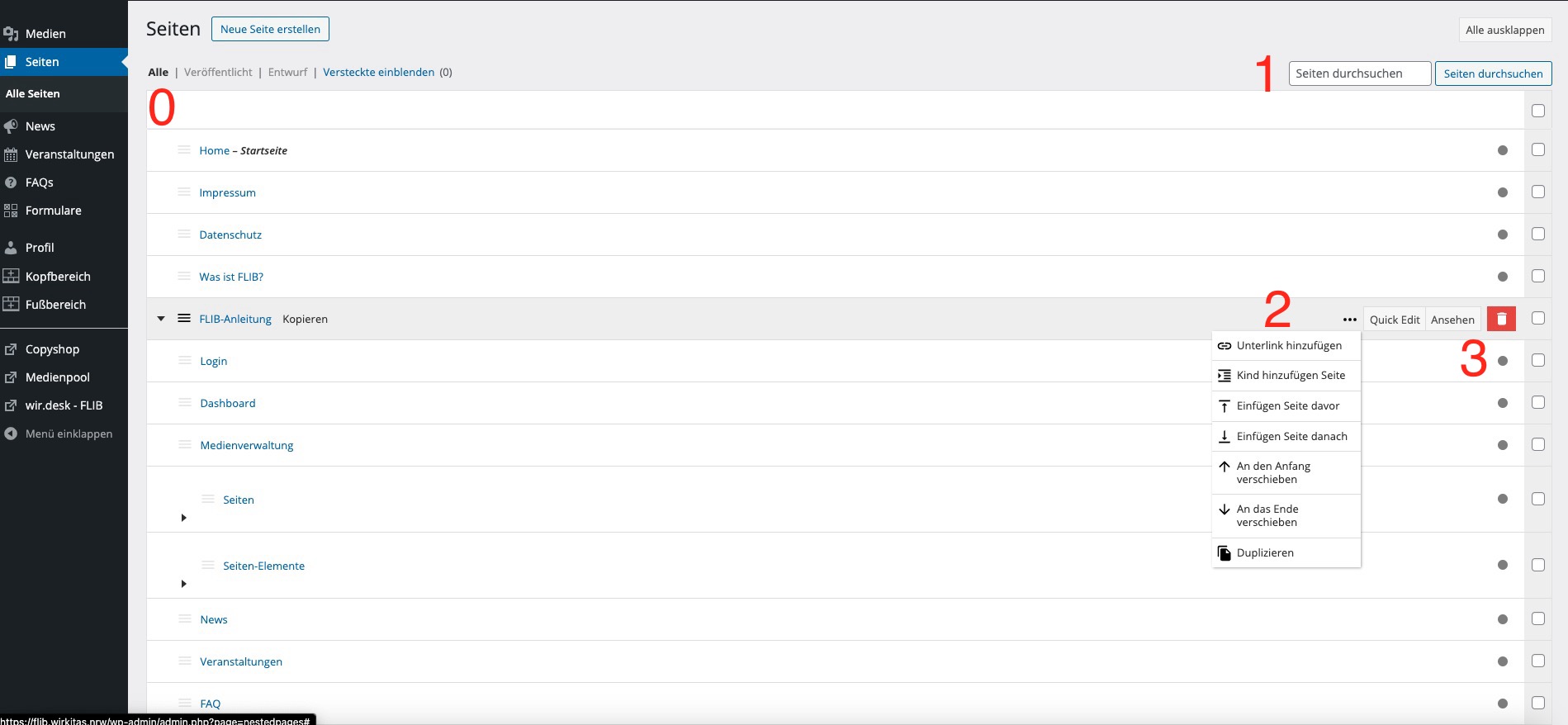Collapse the FLIB-Anleitung page tree

(161, 319)
